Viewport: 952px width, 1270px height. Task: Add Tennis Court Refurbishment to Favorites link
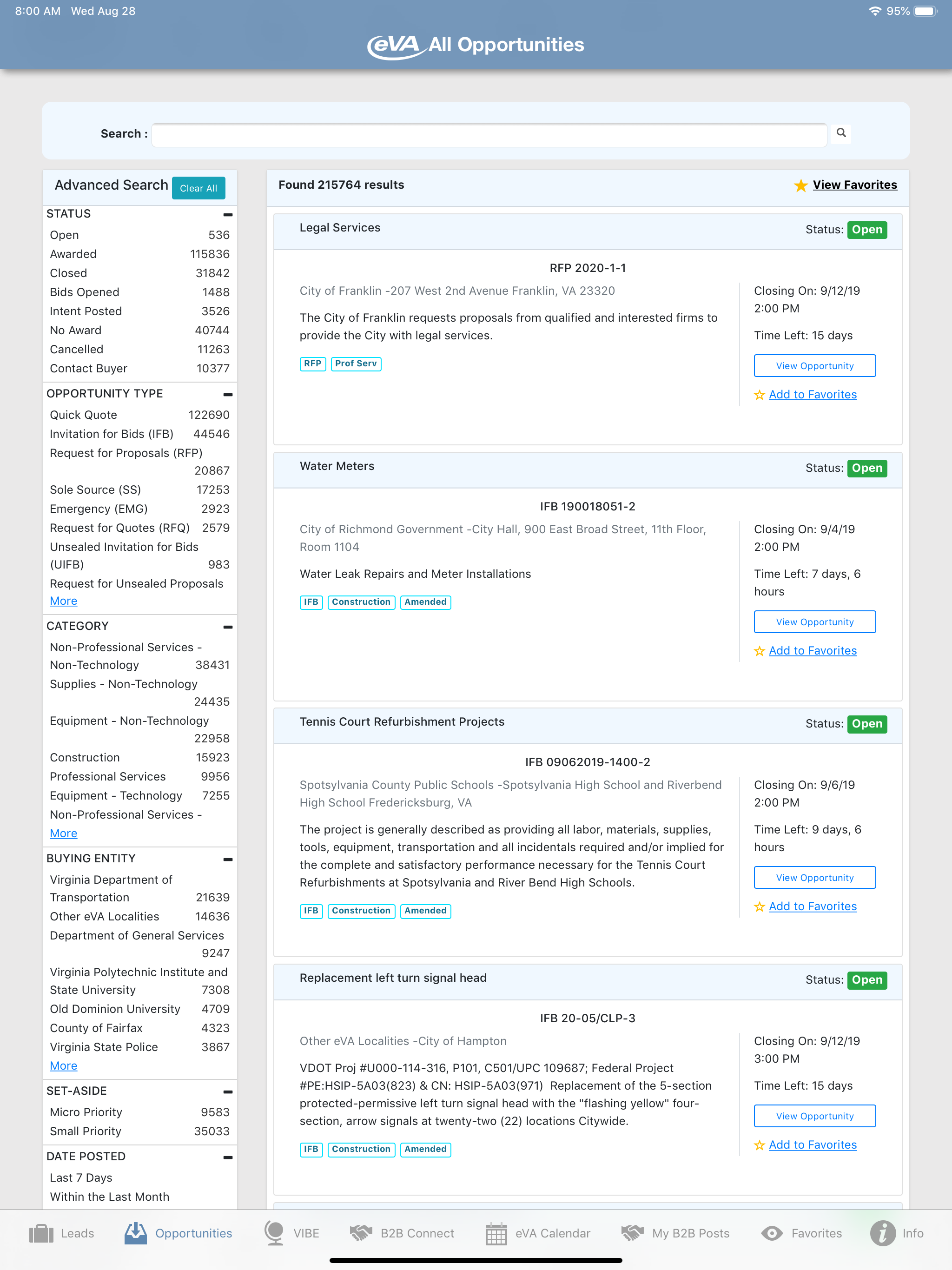point(813,906)
